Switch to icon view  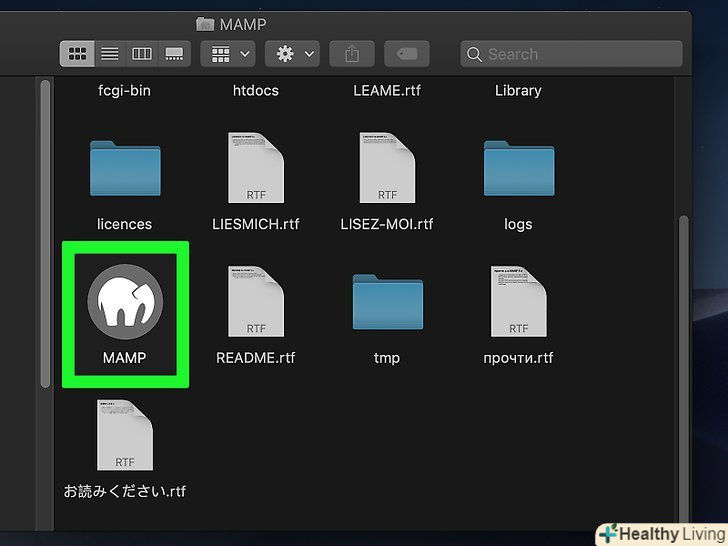point(77,54)
